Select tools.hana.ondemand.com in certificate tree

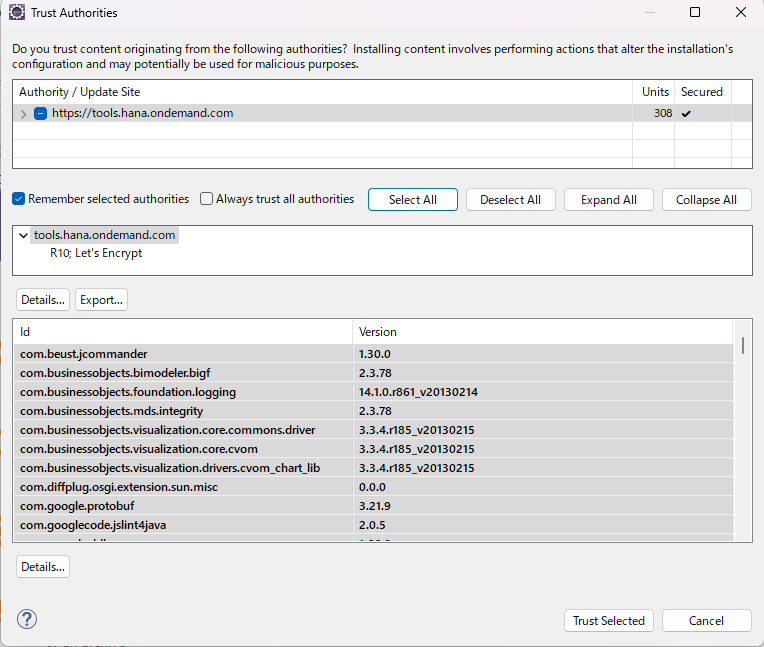(104, 235)
